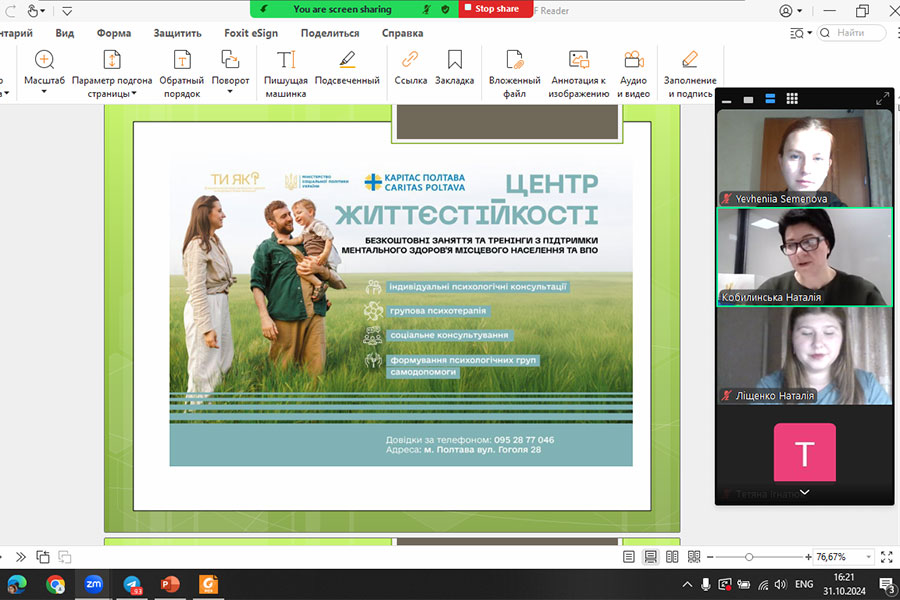Open the Поворот rotate dropdown
900x600 pixels.
pos(230,92)
